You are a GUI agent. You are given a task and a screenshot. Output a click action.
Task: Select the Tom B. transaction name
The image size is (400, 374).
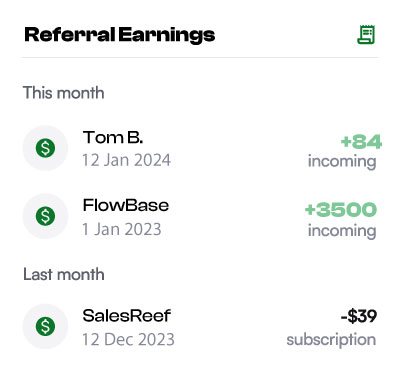pyautogui.click(x=113, y=137)
